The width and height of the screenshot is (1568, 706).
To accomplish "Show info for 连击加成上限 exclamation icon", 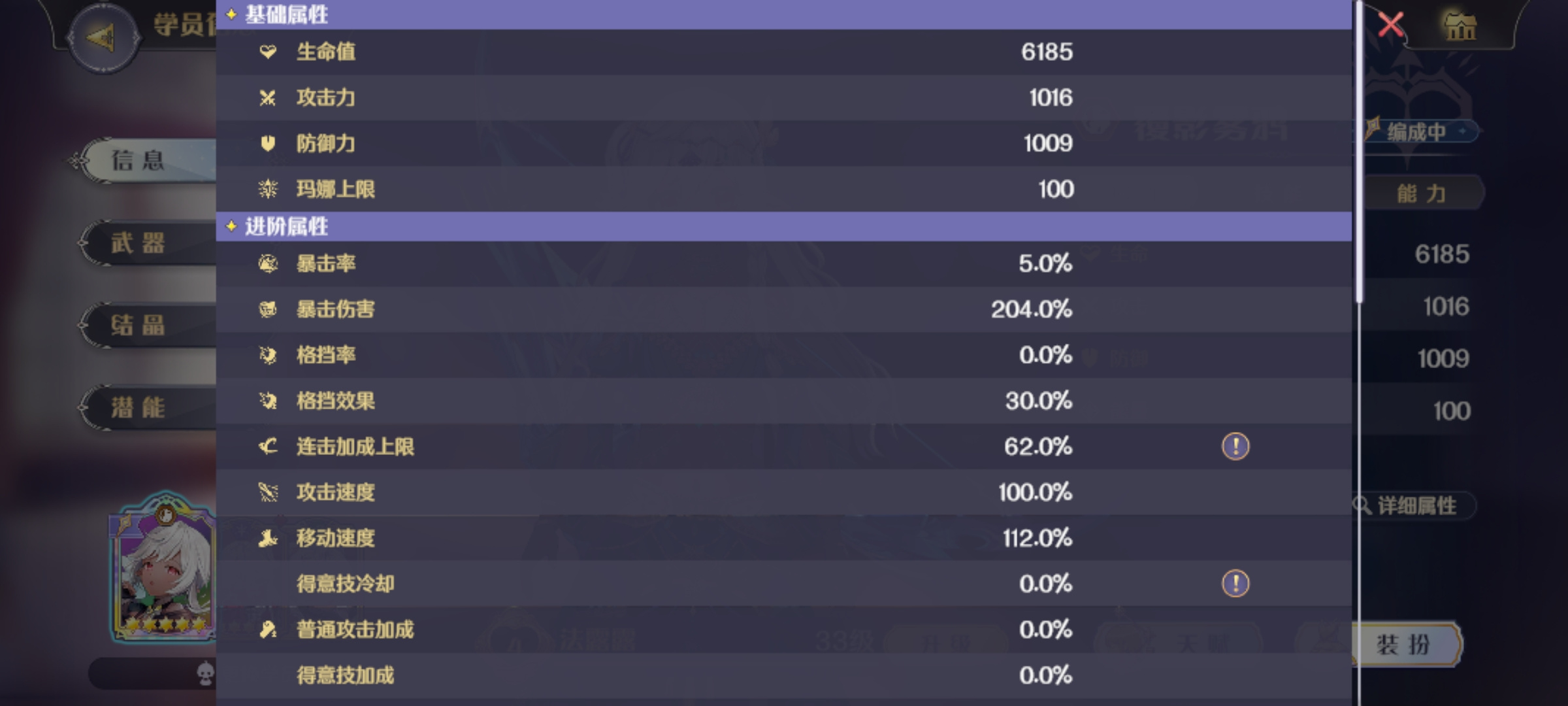I will pyautogui.click(x=1235, y=446).
